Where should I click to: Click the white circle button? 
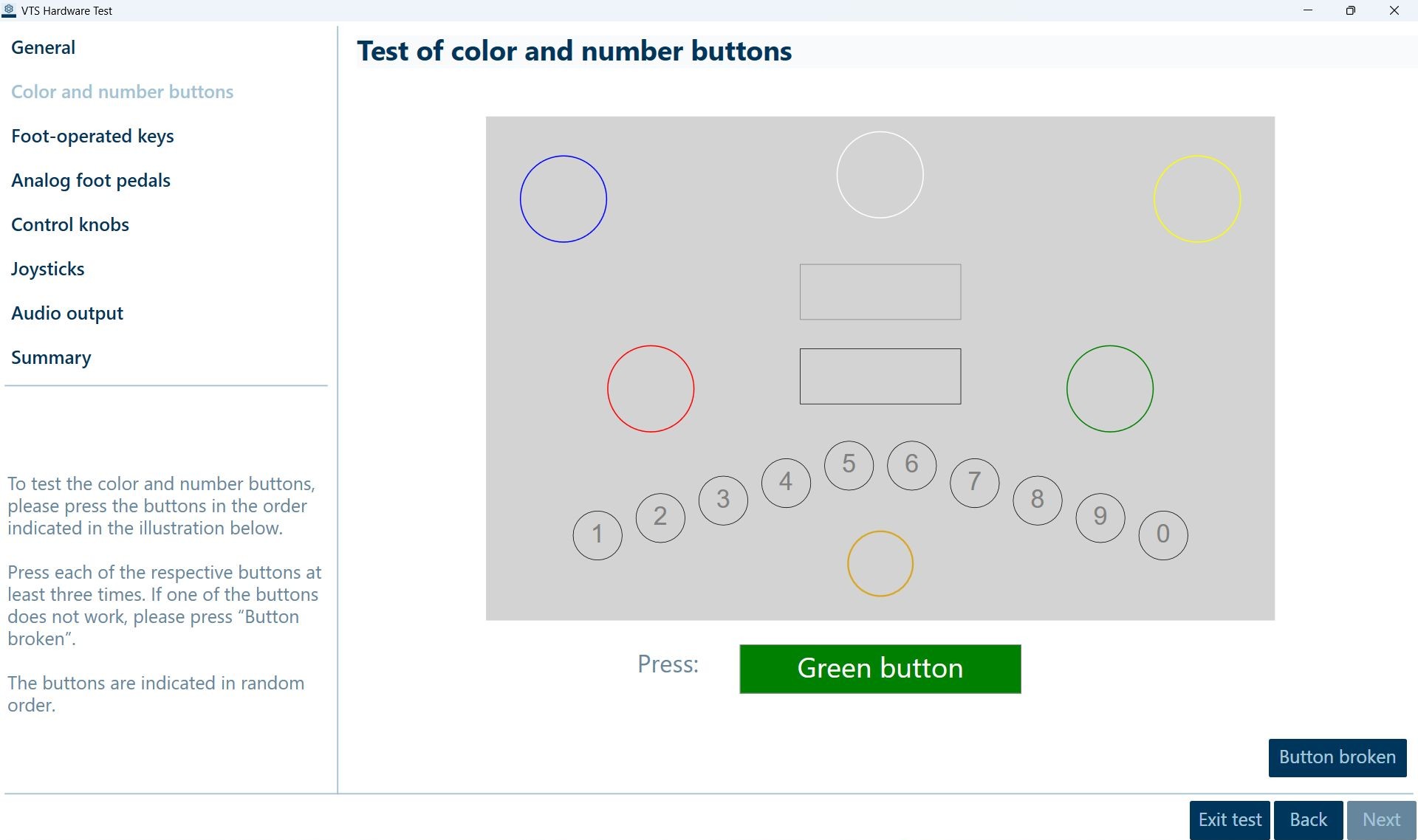[880, 175]
